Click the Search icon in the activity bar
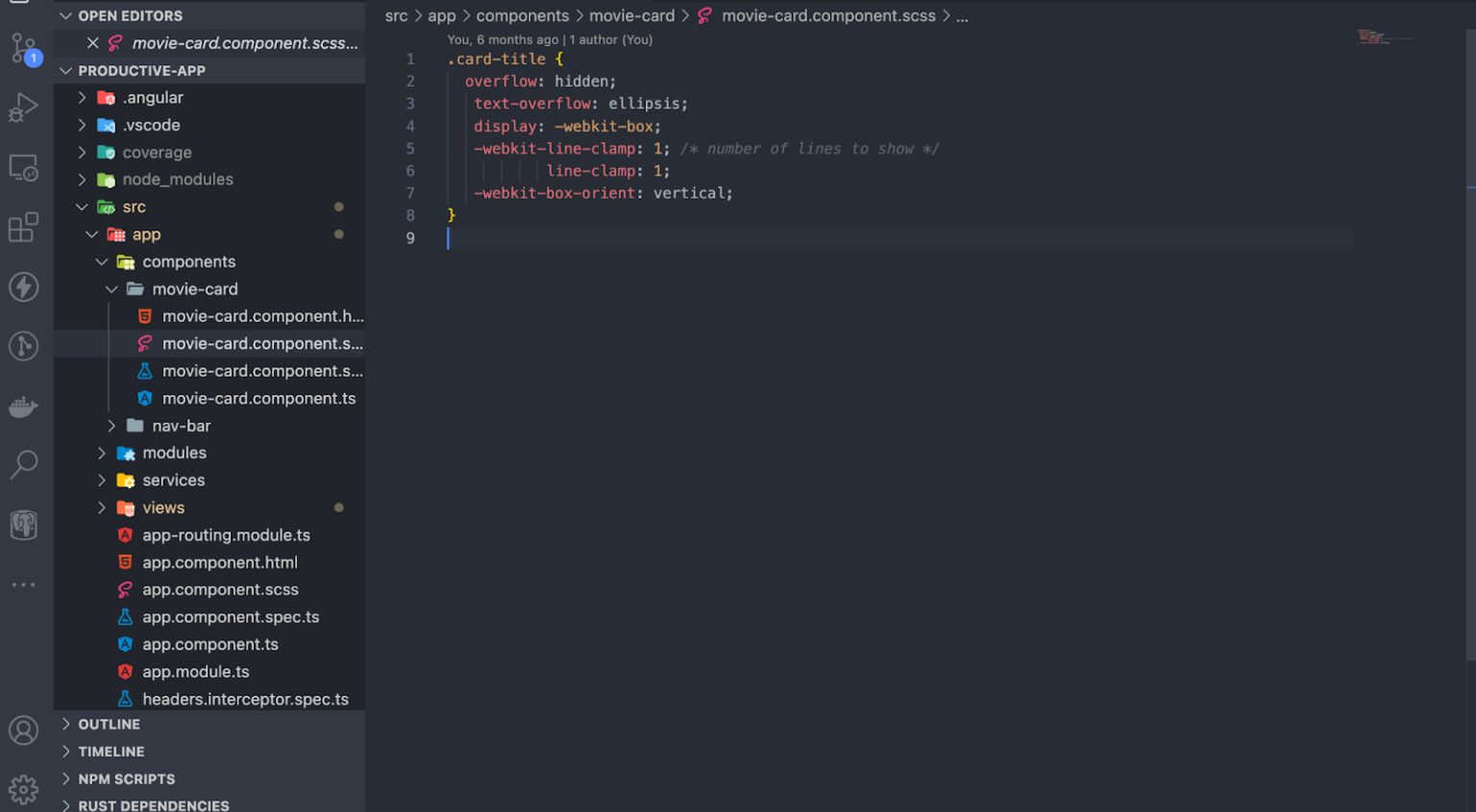 click(x=24, y=465)
